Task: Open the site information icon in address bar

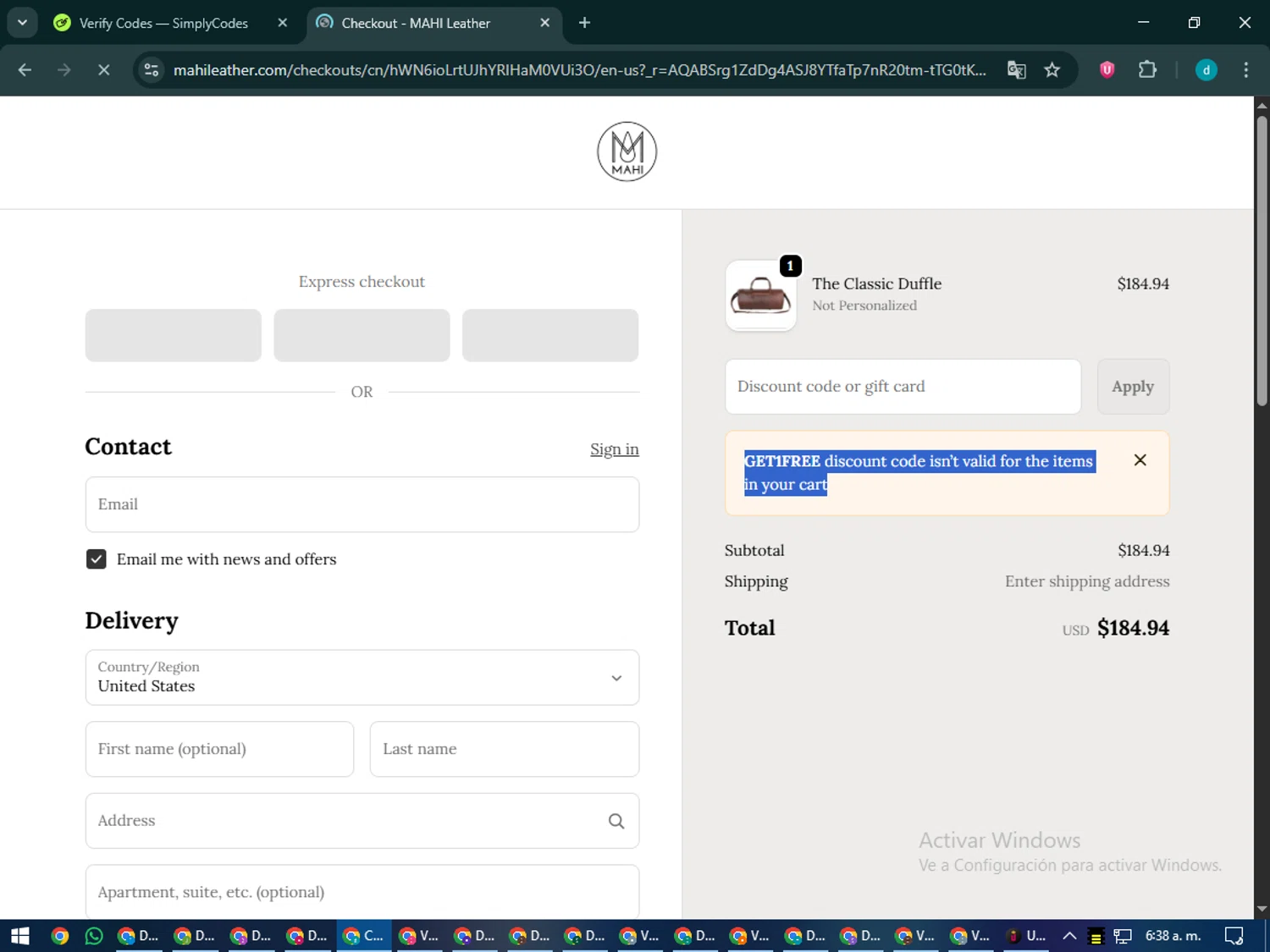Action: (x=152, y=70)
